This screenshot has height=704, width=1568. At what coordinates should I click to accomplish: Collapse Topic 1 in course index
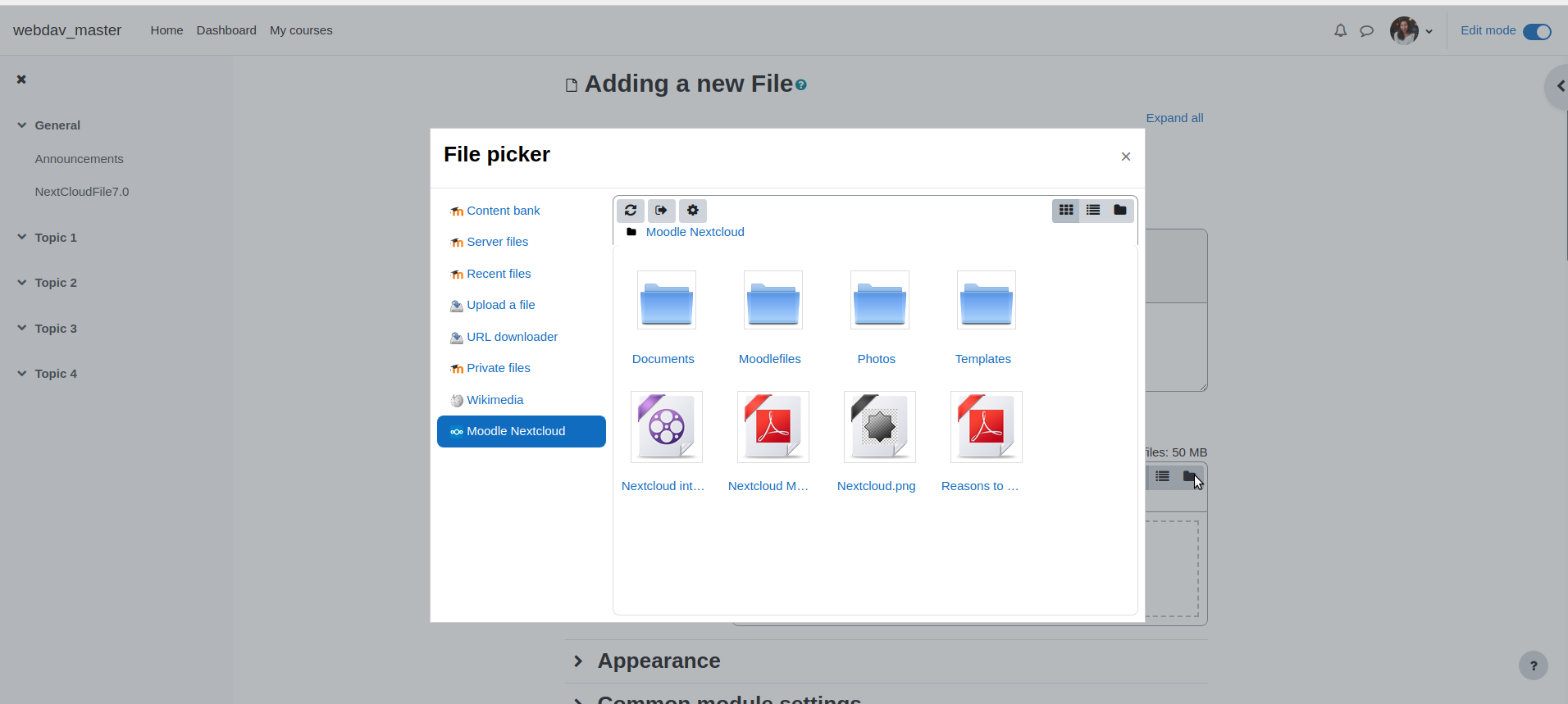click(x=22, y=238)
